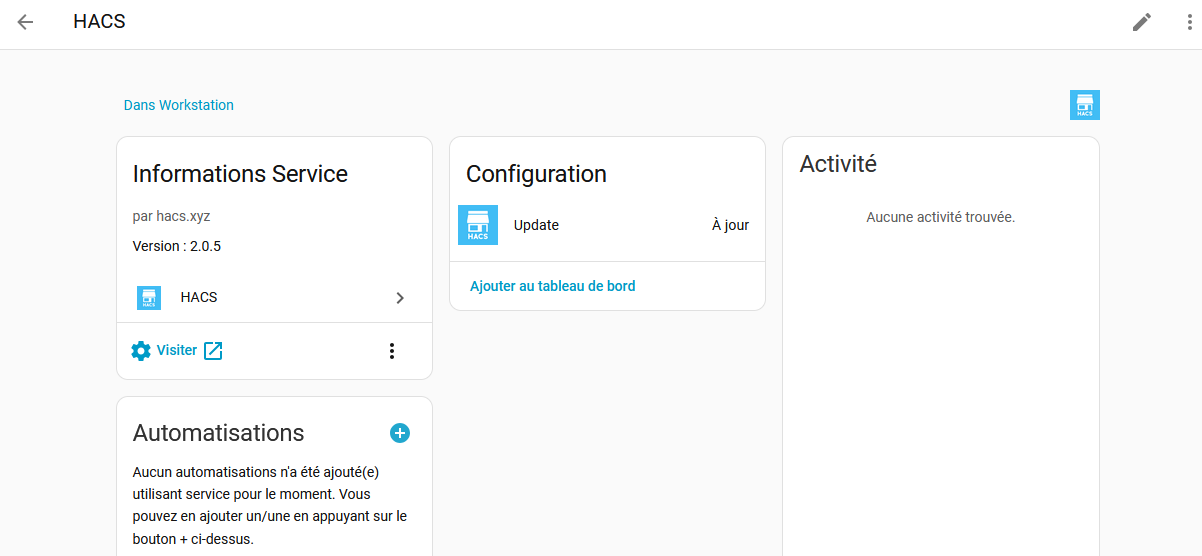Click the Version : 2.0.5 text
The width and height of the screenshot is (1202, 556).
click(177, 246)
